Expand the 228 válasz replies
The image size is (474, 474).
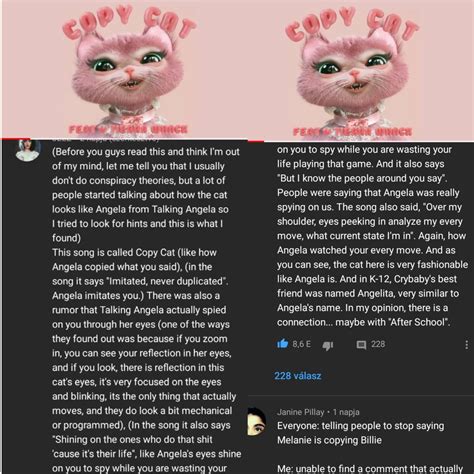click(x=298, y=376)
